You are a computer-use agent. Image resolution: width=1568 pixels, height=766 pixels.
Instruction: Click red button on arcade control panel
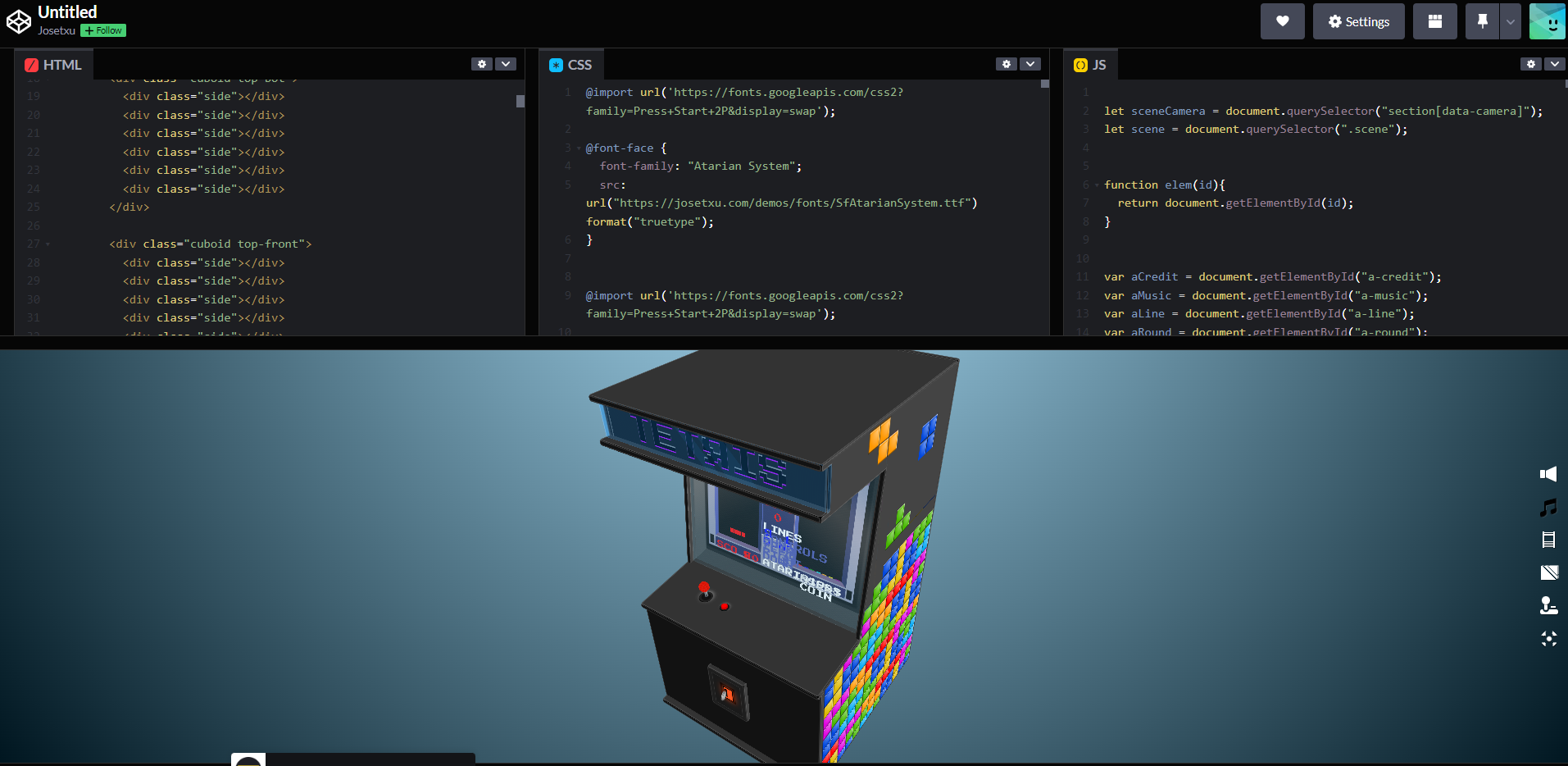coord(725,607)
